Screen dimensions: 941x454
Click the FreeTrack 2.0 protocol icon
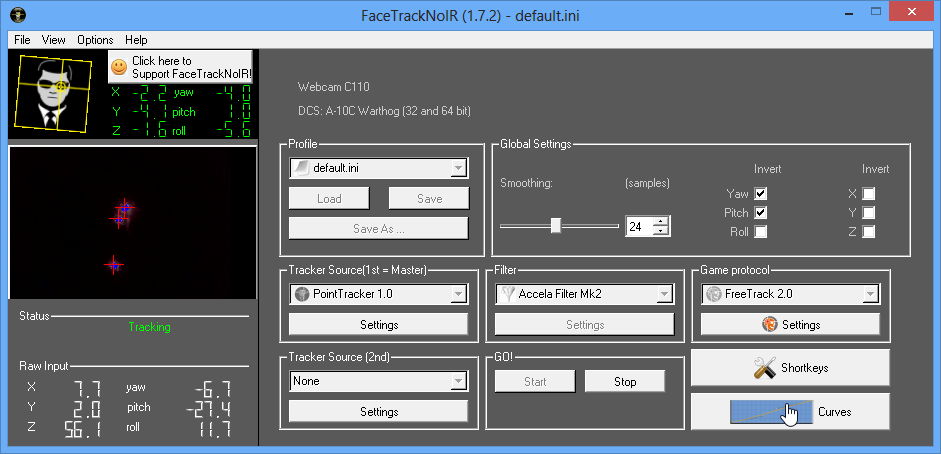pyautogui.click(x=713, y=294)
